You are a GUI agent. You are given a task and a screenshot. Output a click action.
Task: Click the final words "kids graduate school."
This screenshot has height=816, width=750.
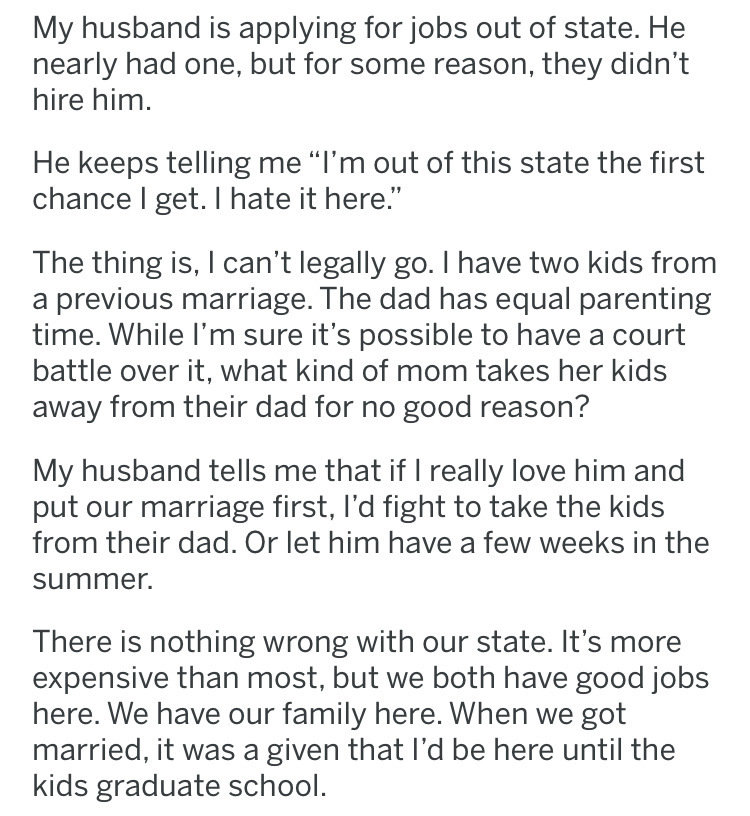[x=180, y=785]
